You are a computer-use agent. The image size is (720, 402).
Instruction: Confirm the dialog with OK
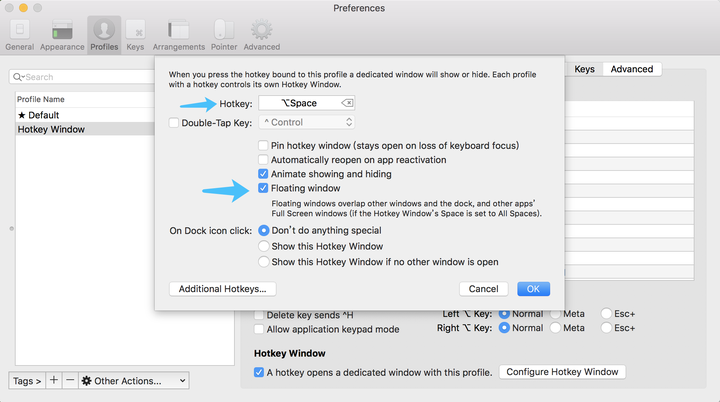tap(533, 289)
